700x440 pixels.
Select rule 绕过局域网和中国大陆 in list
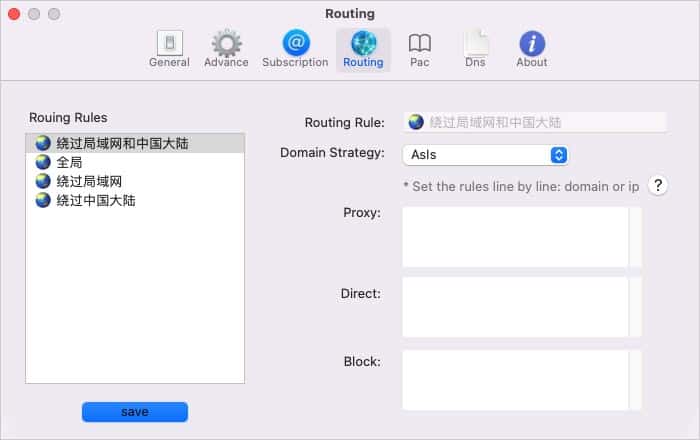tap(135, 143)
